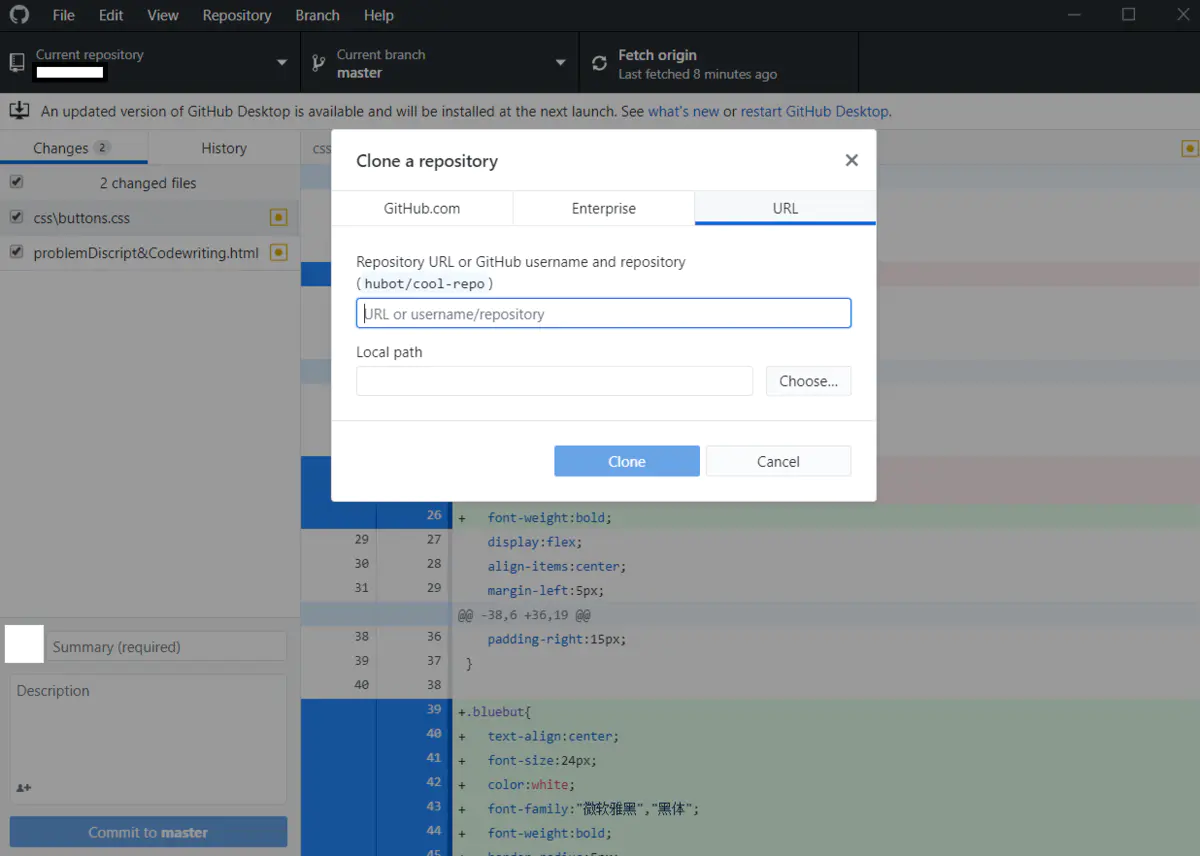Switch to the Changes tab
1200x856 pixels.
click(74, 148)
